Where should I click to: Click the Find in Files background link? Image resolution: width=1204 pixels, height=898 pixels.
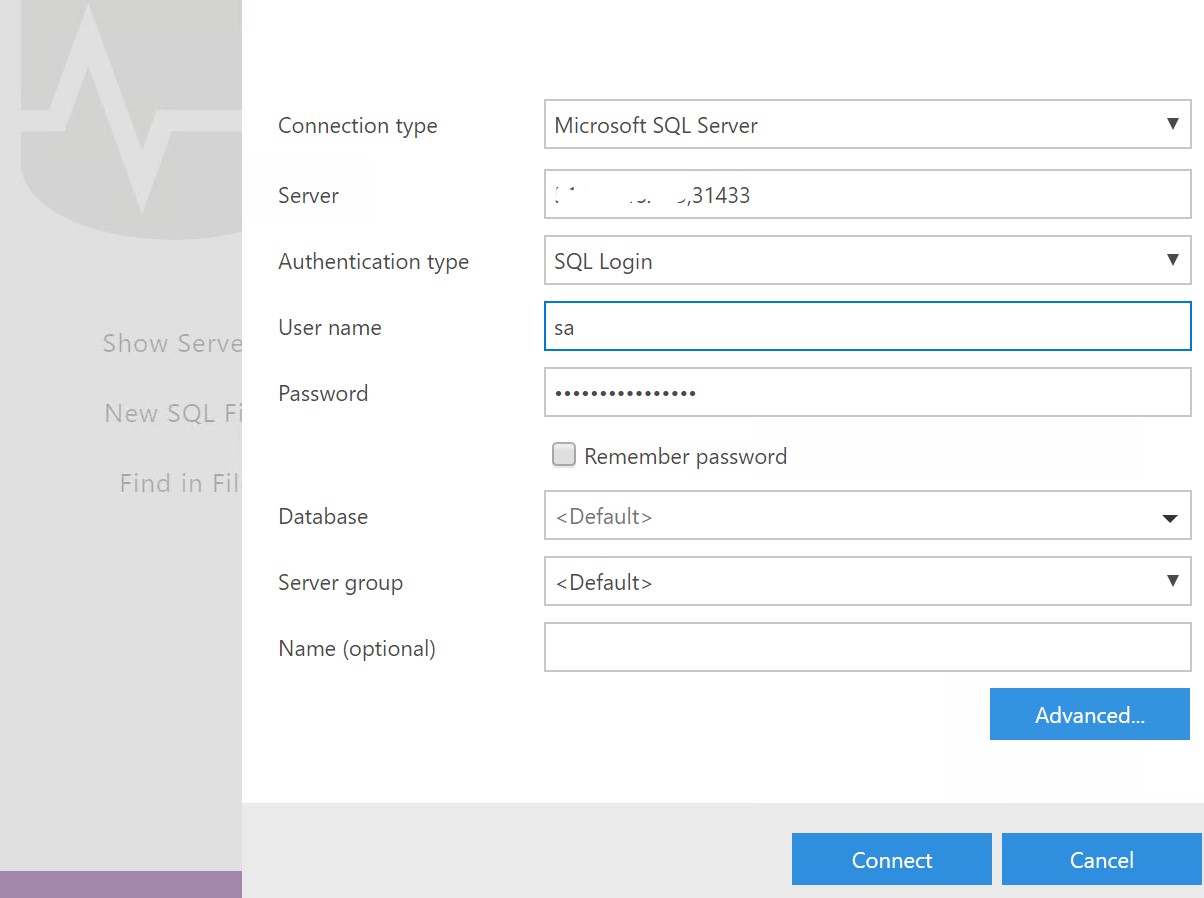[x=180, y=484]
